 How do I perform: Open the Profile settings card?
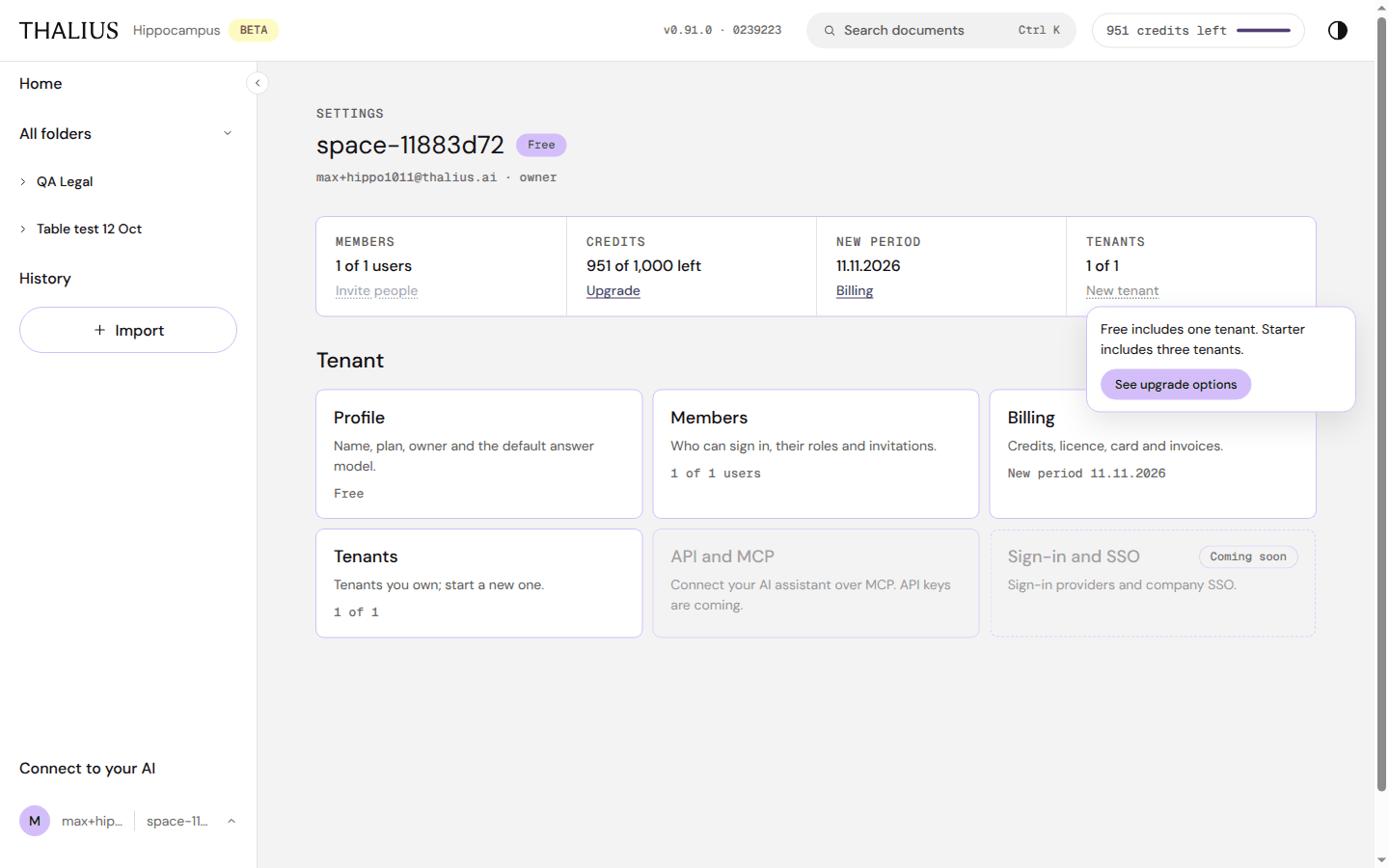click(479, 454)
